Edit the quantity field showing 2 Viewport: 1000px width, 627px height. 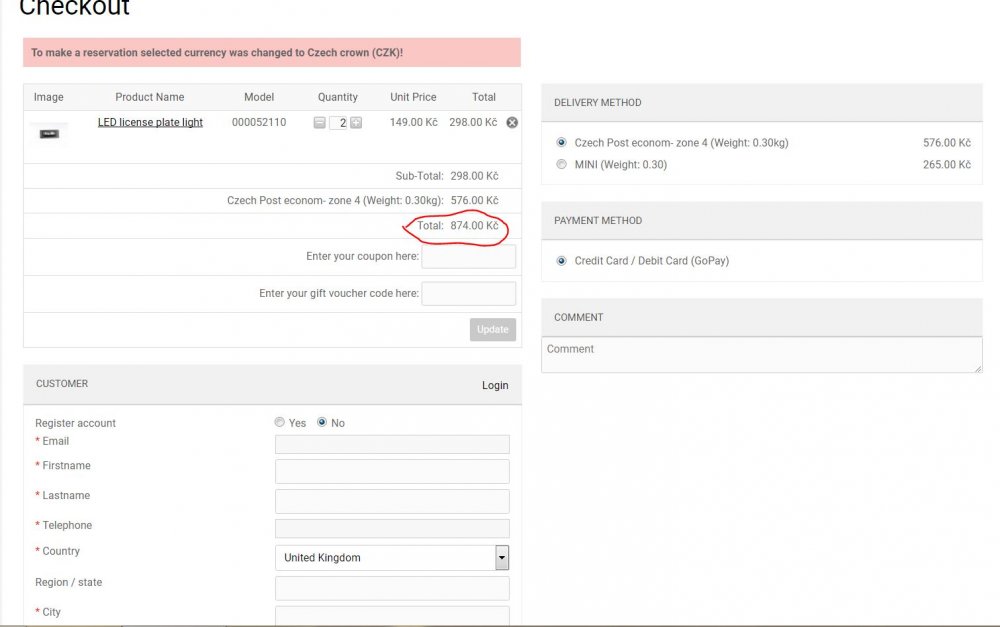338,122
